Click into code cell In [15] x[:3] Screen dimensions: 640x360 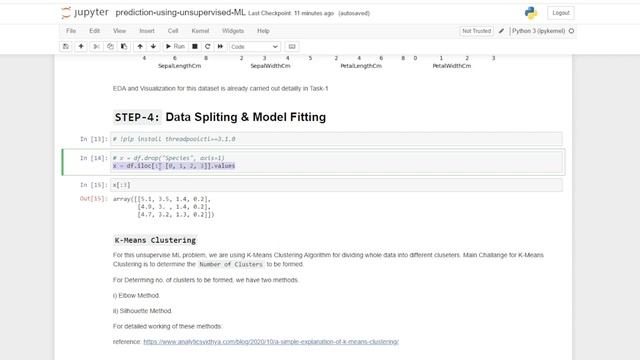point(336,185)
